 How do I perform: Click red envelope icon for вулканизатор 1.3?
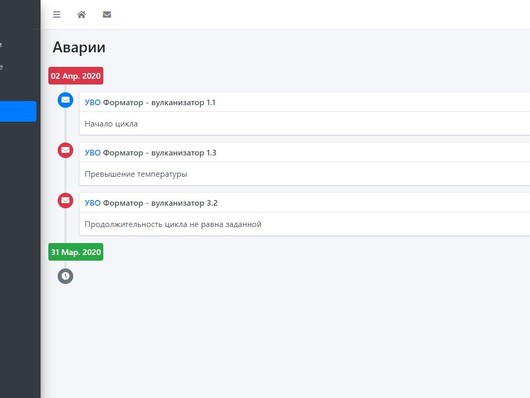point(65,150)
